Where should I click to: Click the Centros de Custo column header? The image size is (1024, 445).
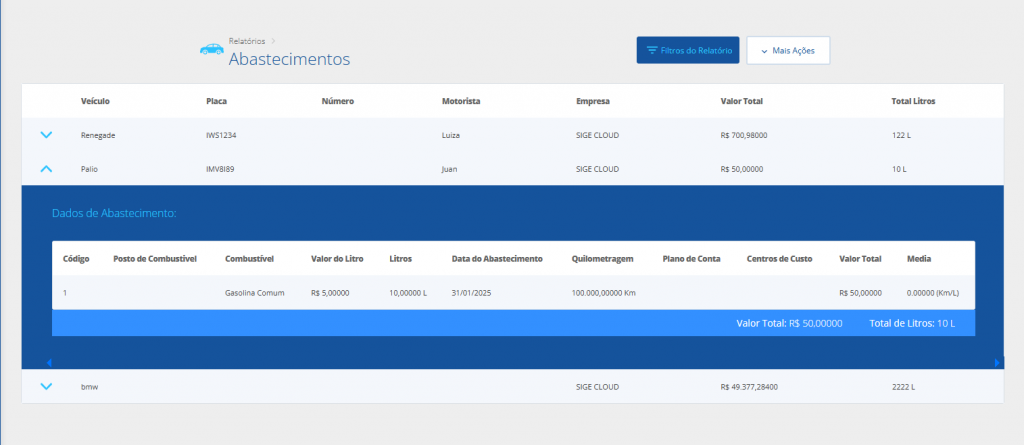click(x=779, y=258)
